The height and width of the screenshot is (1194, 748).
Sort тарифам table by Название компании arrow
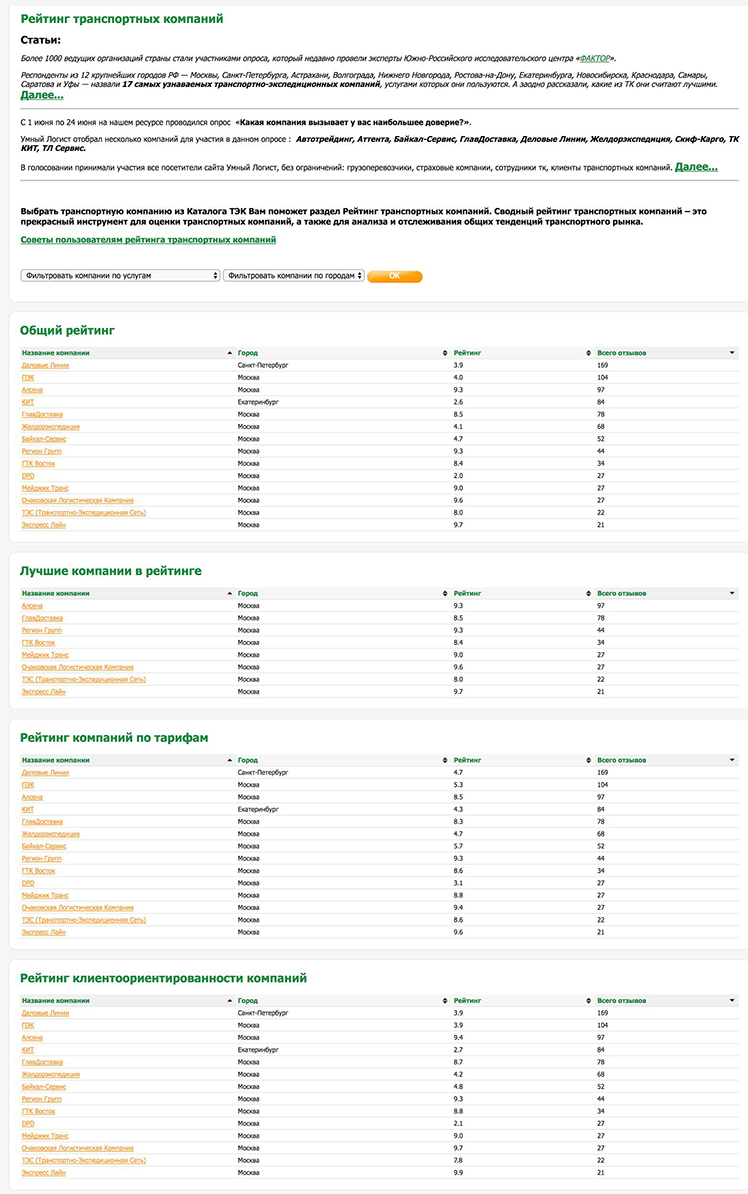tap(229, 760)
